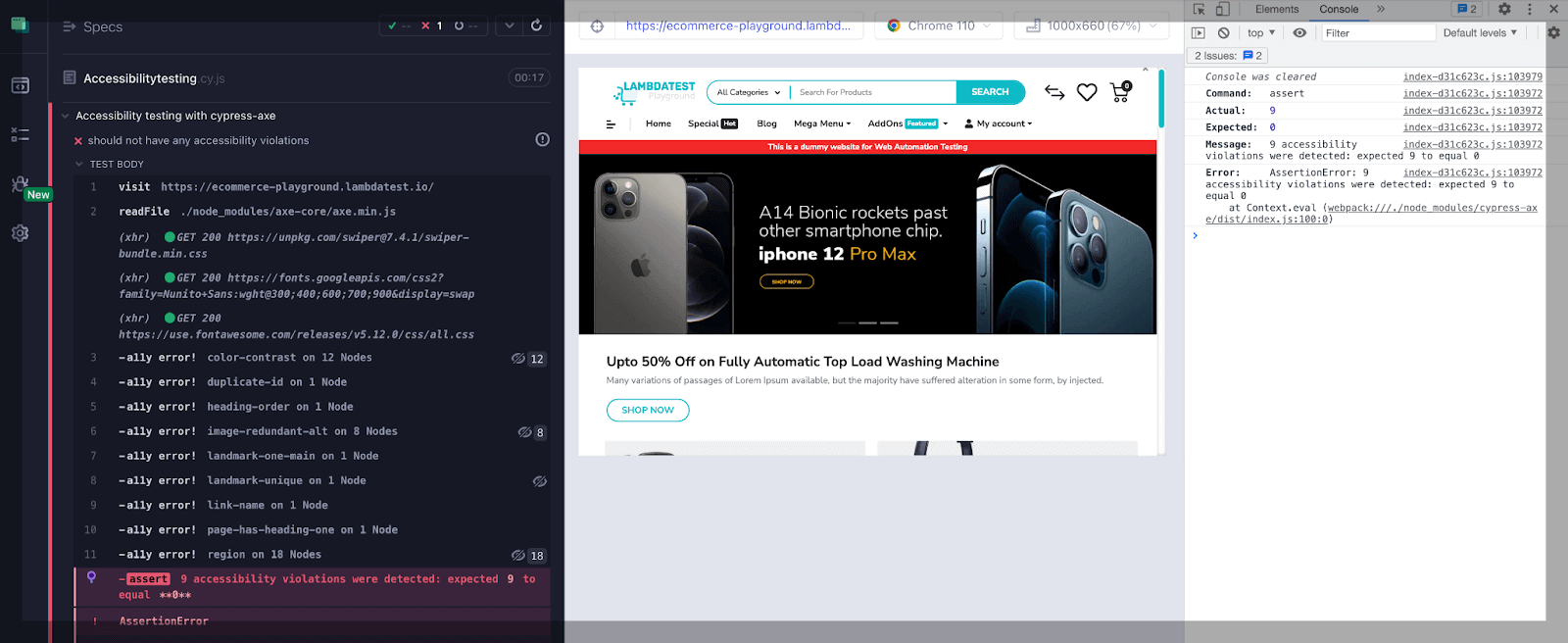Collapse Accessibility testing with cypress-axe suite

coord(66,116)
